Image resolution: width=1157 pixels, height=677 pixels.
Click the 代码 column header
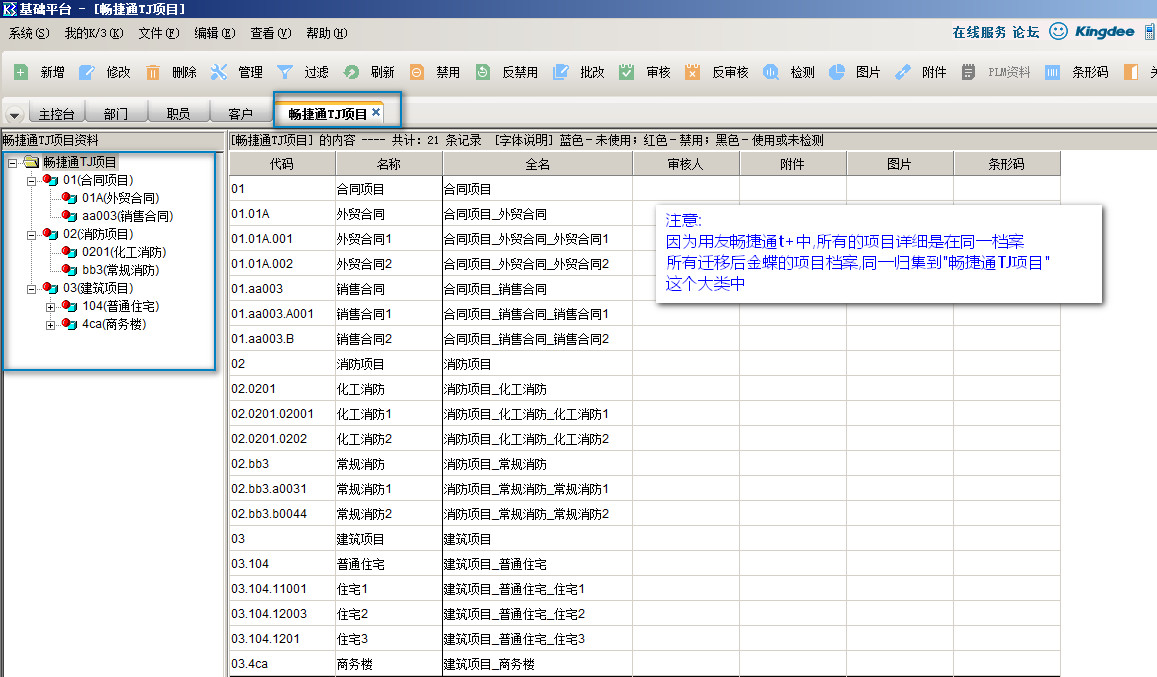pyautogui.click(x=282, y=164)
